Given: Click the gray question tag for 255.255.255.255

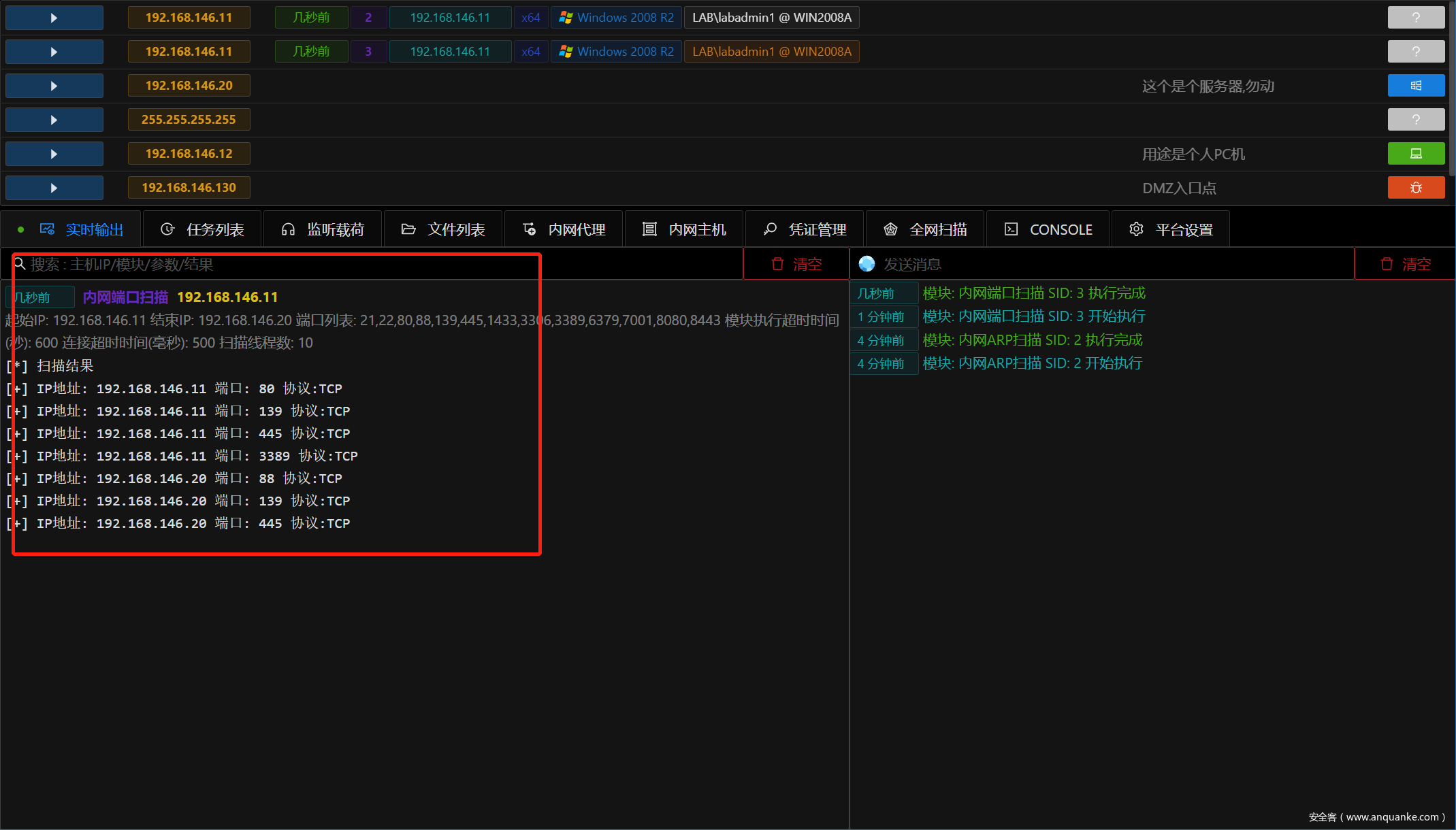Looking at the screenshot, I should coord(1416,120).
